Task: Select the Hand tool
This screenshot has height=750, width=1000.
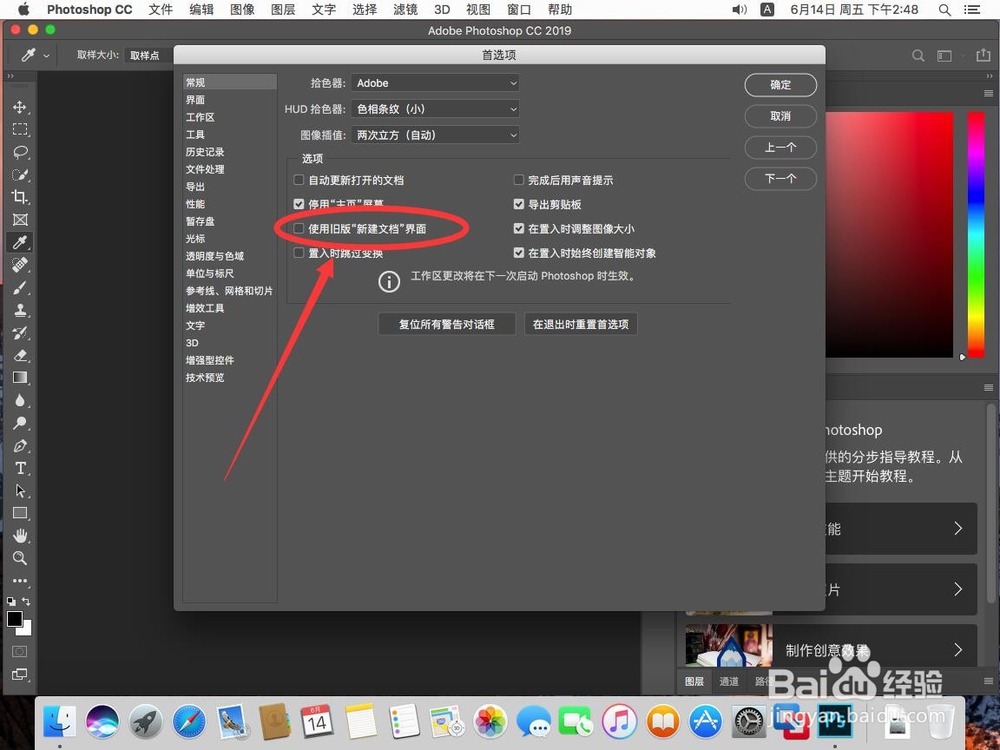Action: click(x=20, y=535)
